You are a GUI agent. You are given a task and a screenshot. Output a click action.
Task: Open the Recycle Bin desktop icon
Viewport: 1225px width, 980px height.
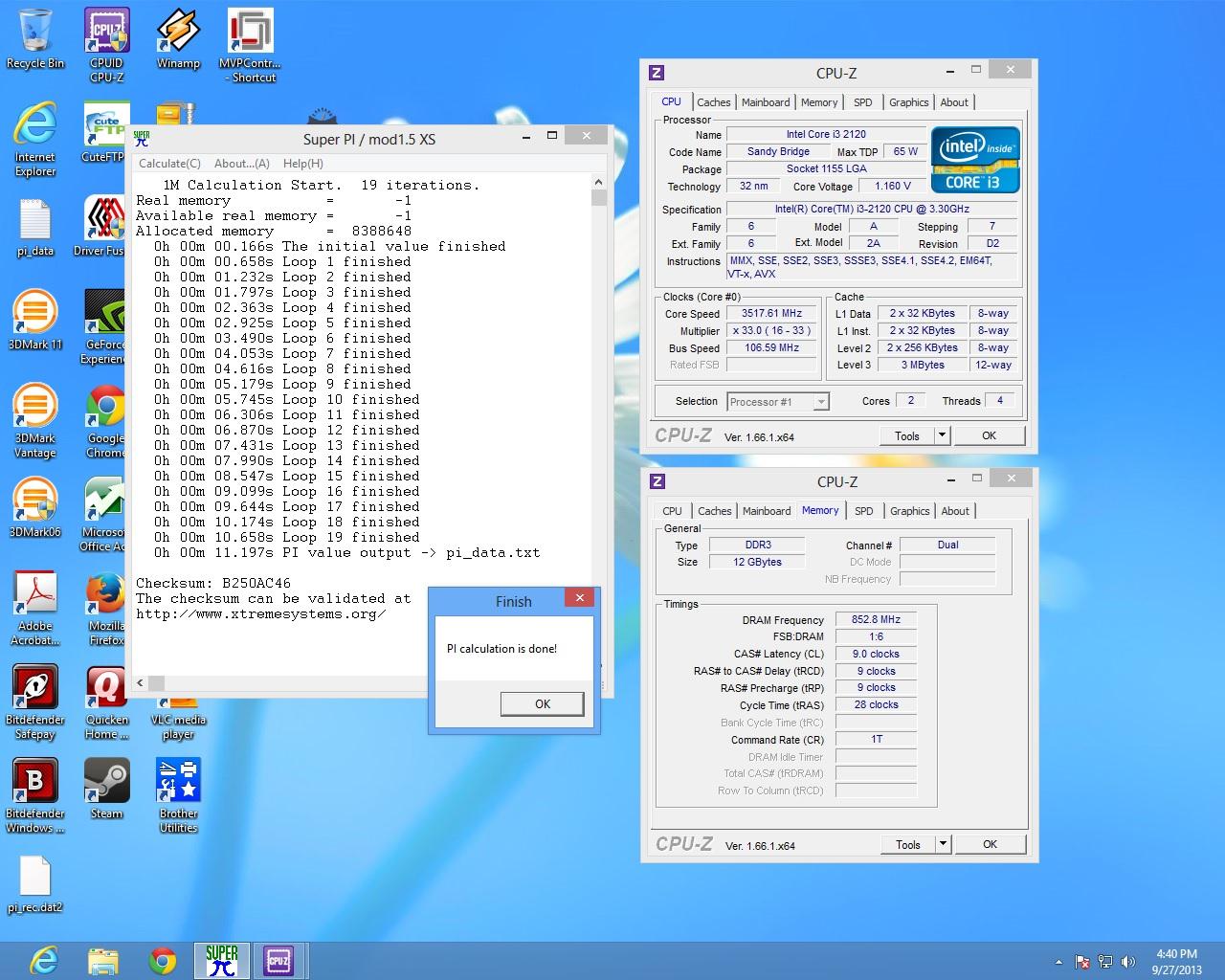[35, 39]
